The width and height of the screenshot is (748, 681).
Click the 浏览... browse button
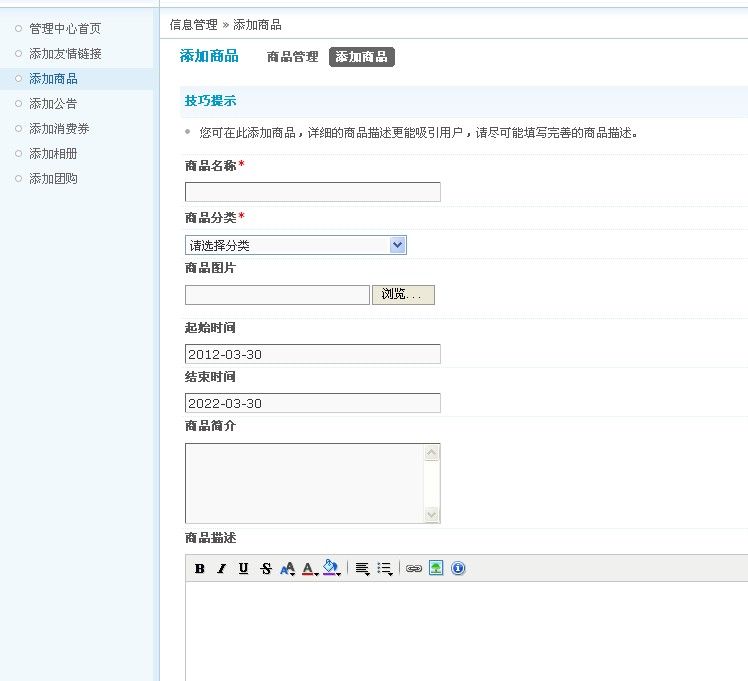403,295
